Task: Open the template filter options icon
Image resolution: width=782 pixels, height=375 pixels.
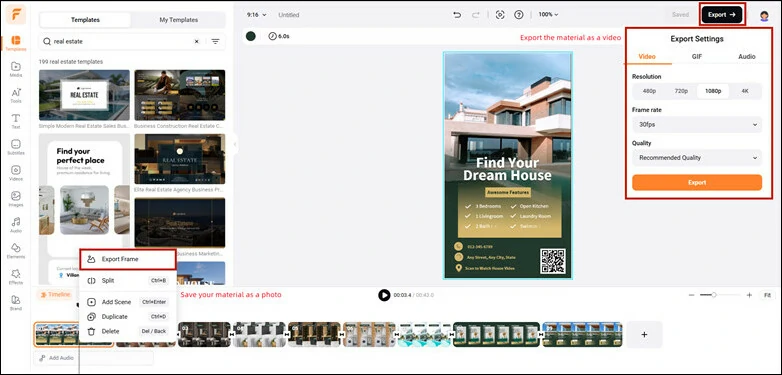Action: (x=215, y=42)
